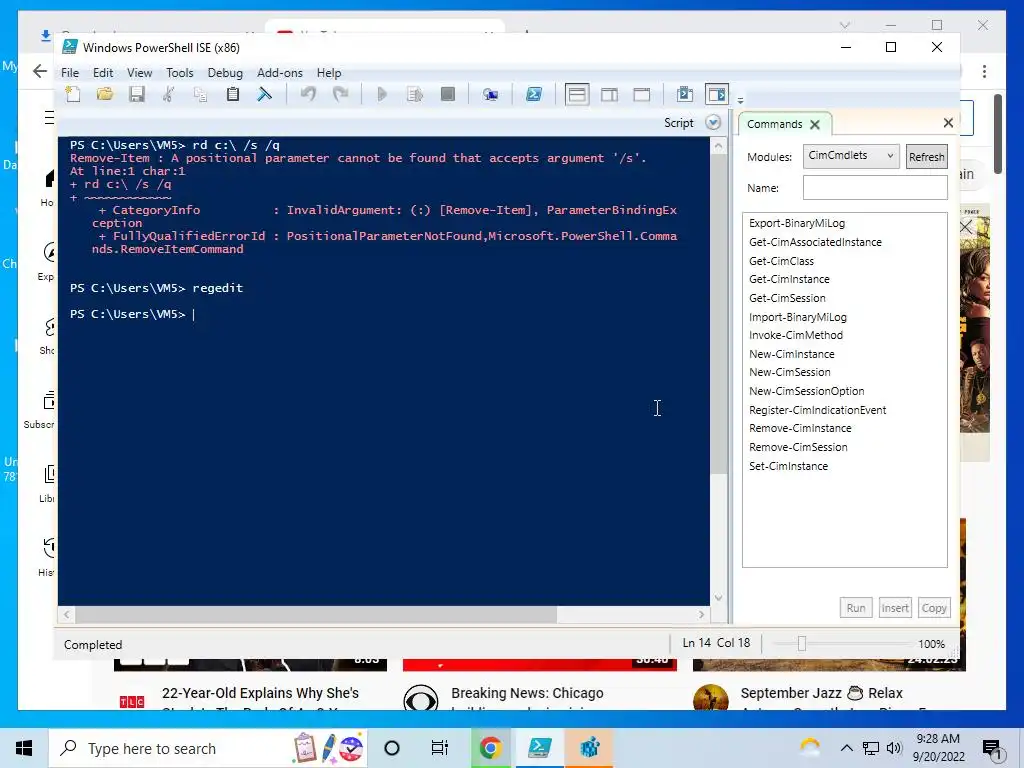Viewport: 1024px width, 768px height.
Task: Select Import-BinaryMiLog command
Action: (x=797, y=317)
